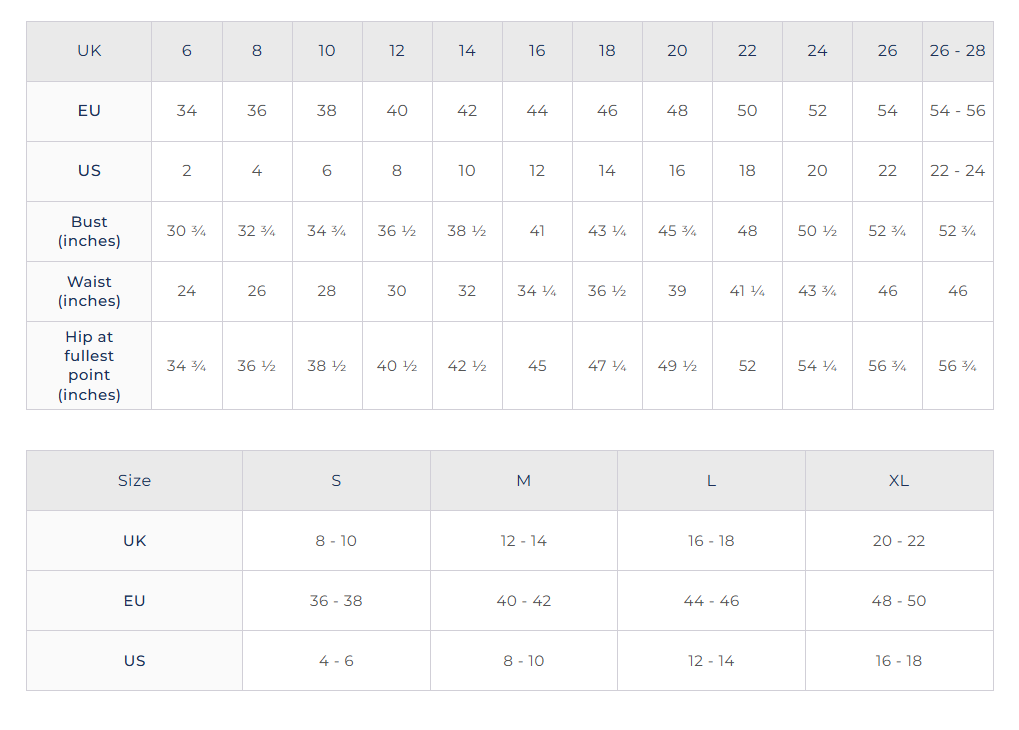Click the EU row label in first table

(x=89, y=111)
